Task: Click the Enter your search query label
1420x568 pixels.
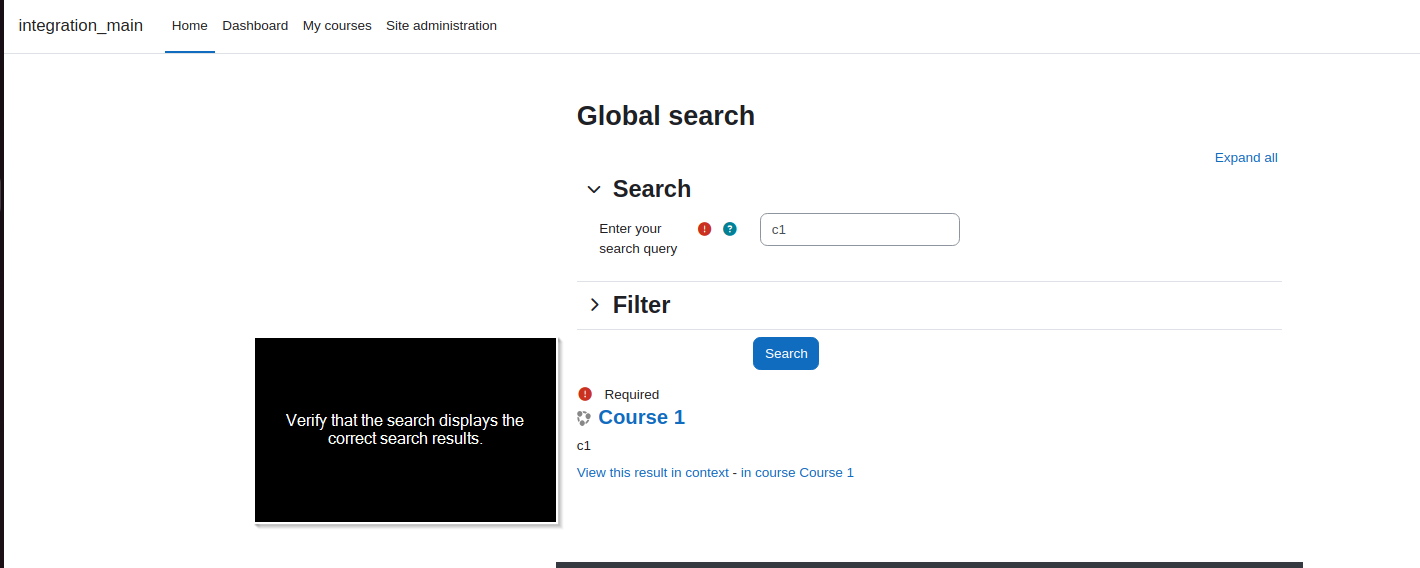Action: click(x=638, y=239)
